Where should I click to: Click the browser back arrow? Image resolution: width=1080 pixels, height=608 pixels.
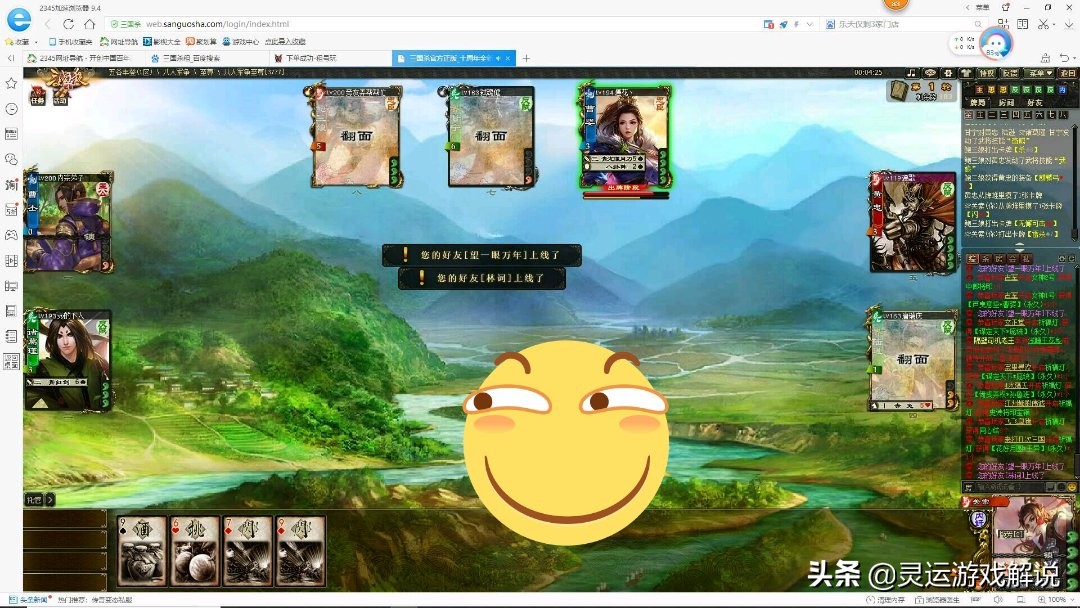coord(48,24)
